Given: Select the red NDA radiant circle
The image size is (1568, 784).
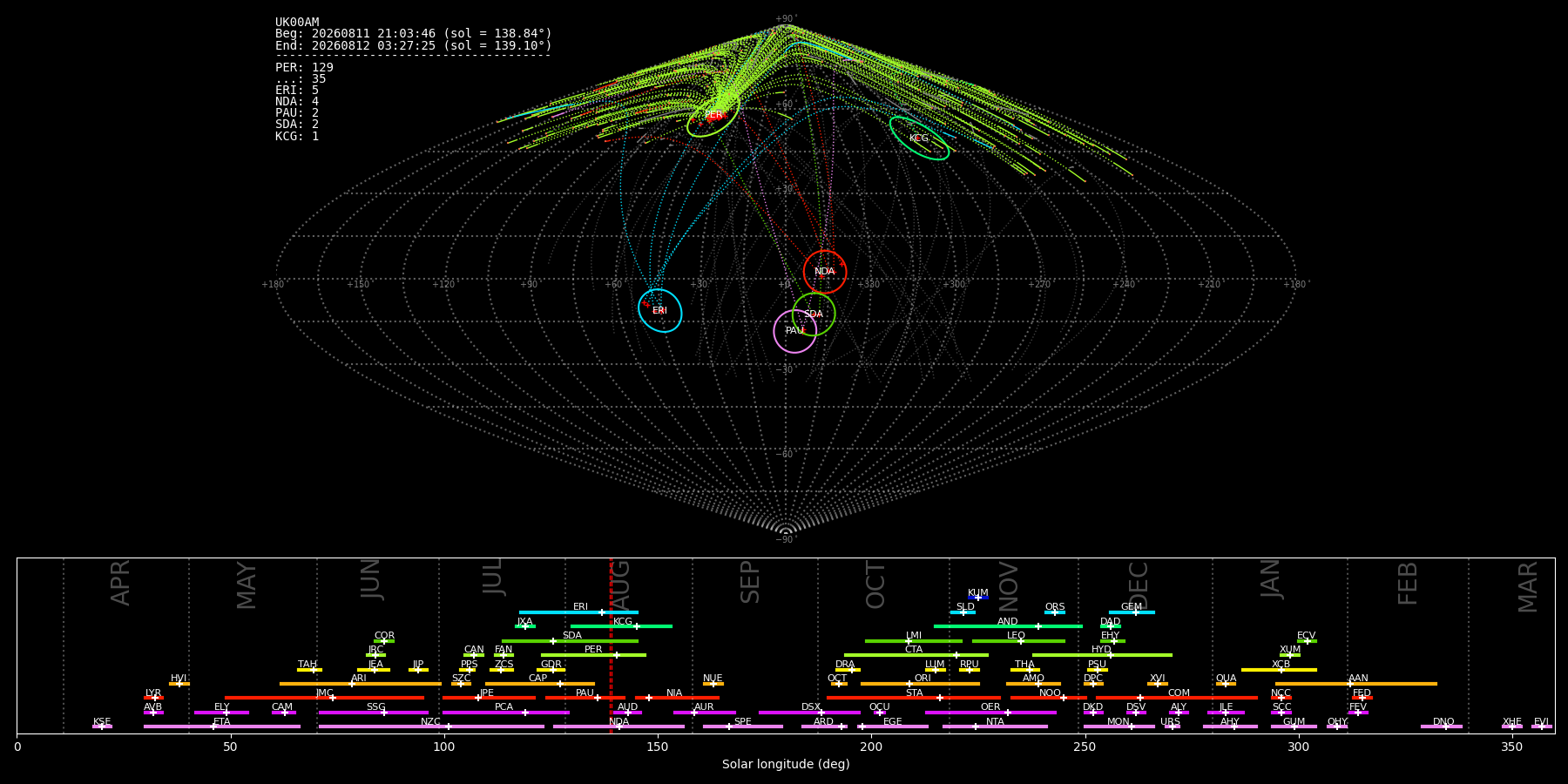Looking at the screenshot, I should [x=825, y=272].
